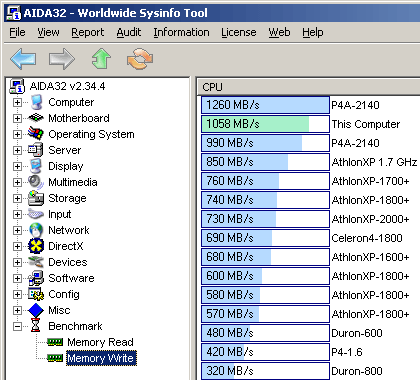This screenshot has width=420, height=380.
Task: Select the AIDA32 v2.34.4 root label
Action: coord(67,86)
